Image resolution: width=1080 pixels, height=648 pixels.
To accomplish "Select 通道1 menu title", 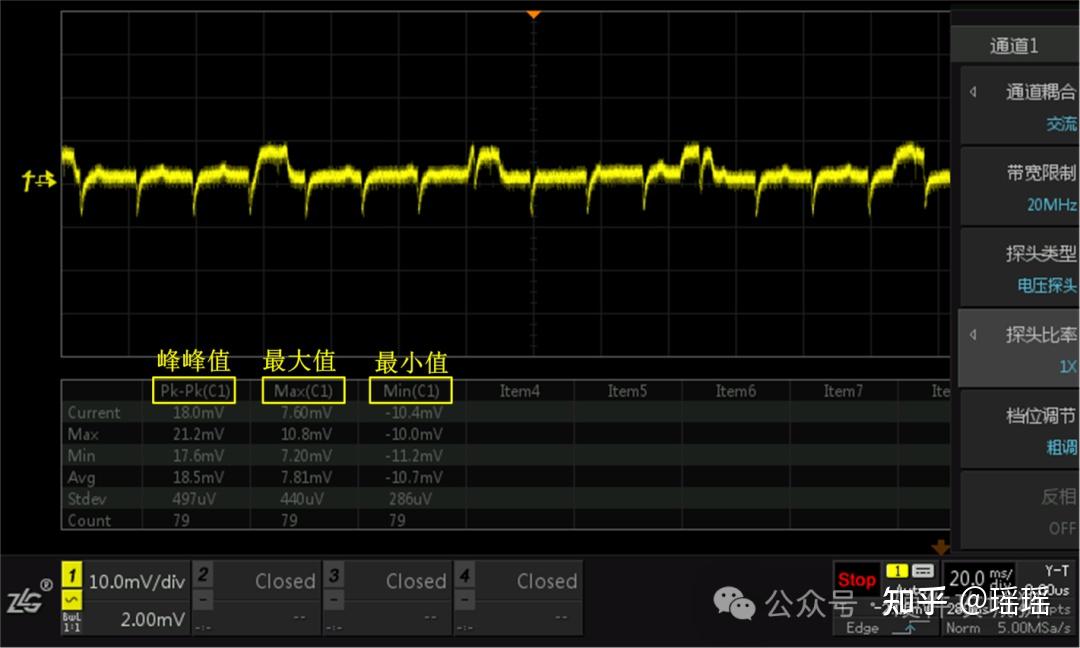I will click(x=1014, y=46).
